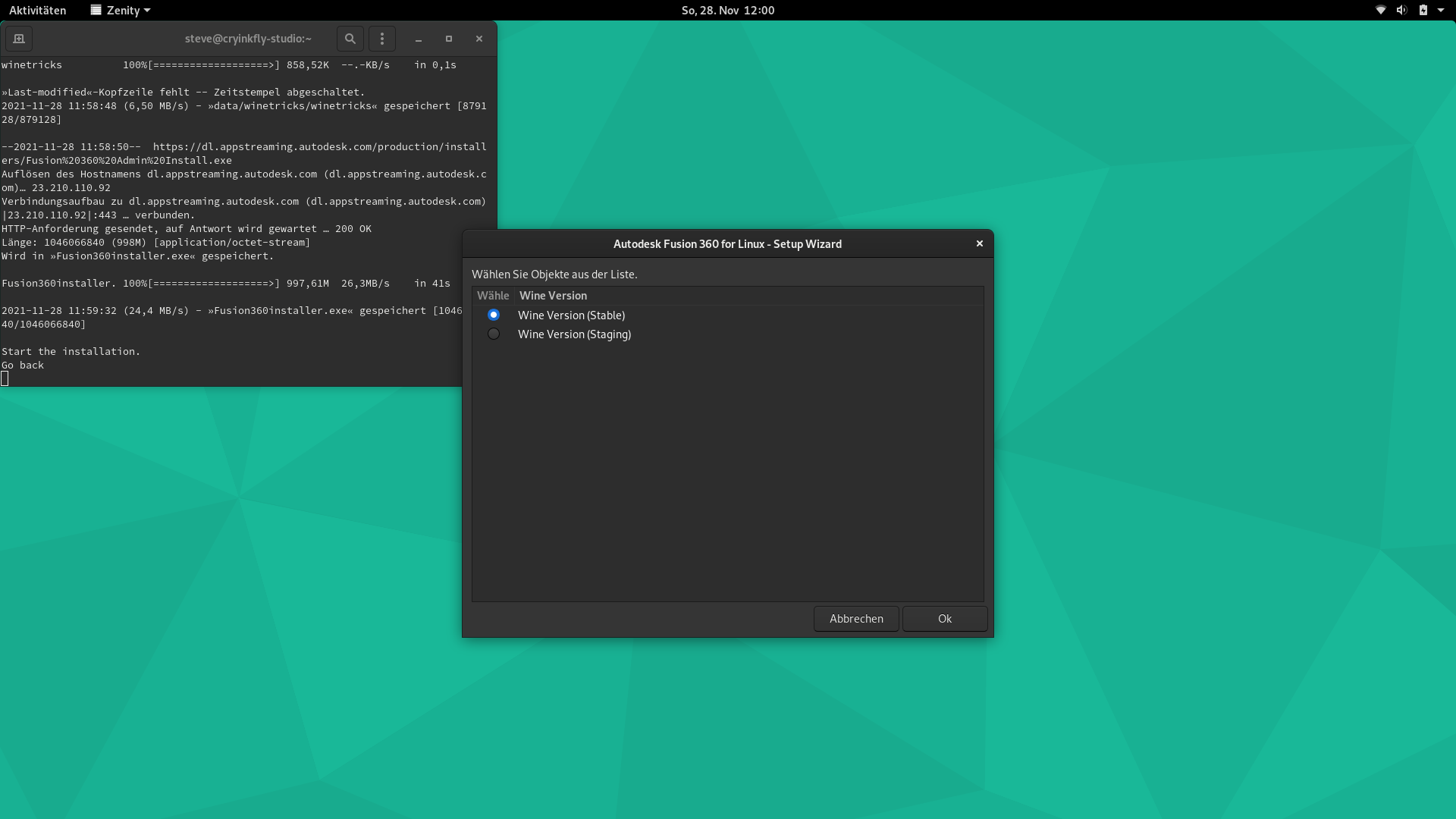Maximize the terminal window

click(x=449, y=39)
